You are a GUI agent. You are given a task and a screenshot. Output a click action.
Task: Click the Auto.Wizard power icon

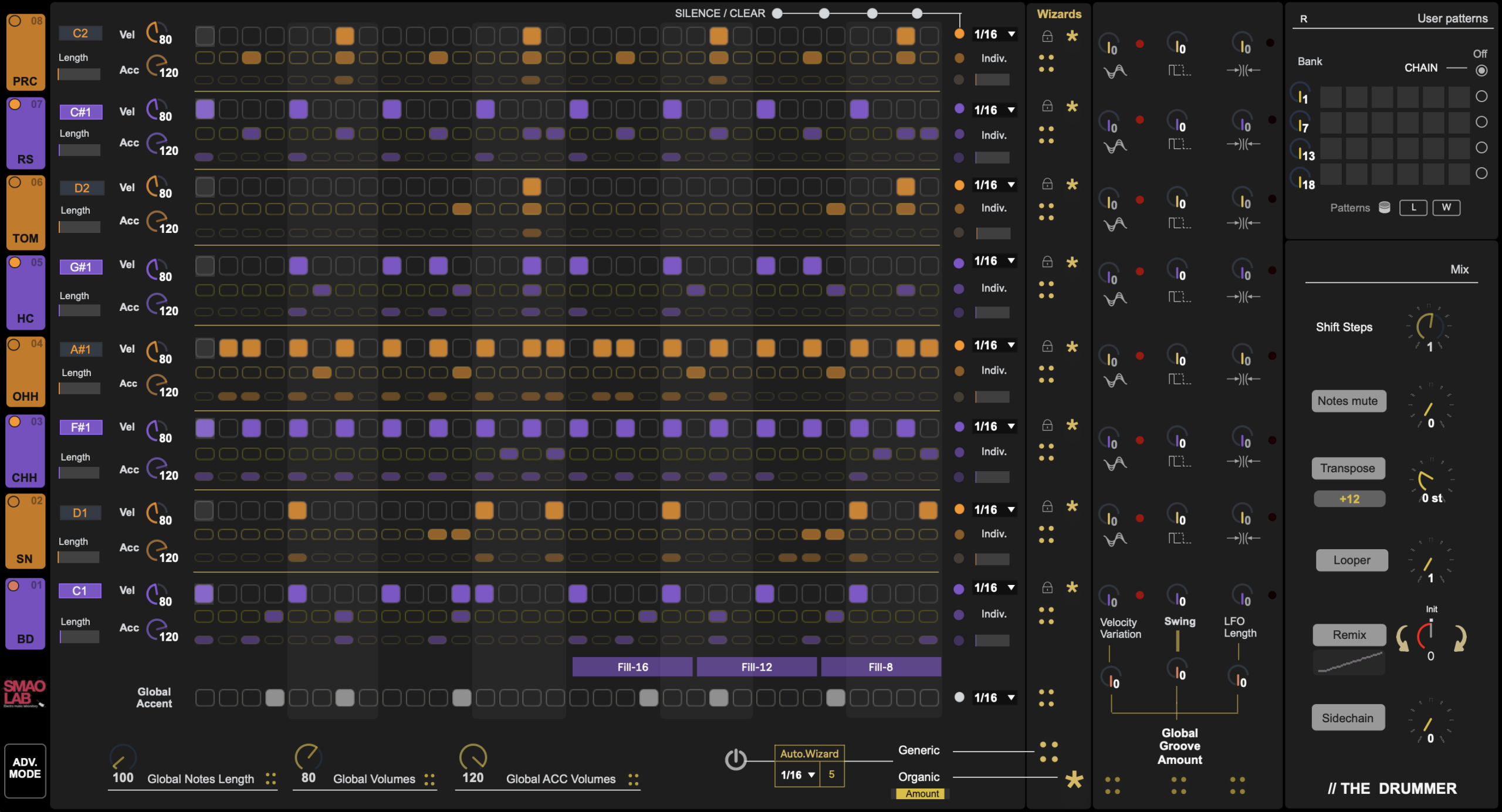735,760
